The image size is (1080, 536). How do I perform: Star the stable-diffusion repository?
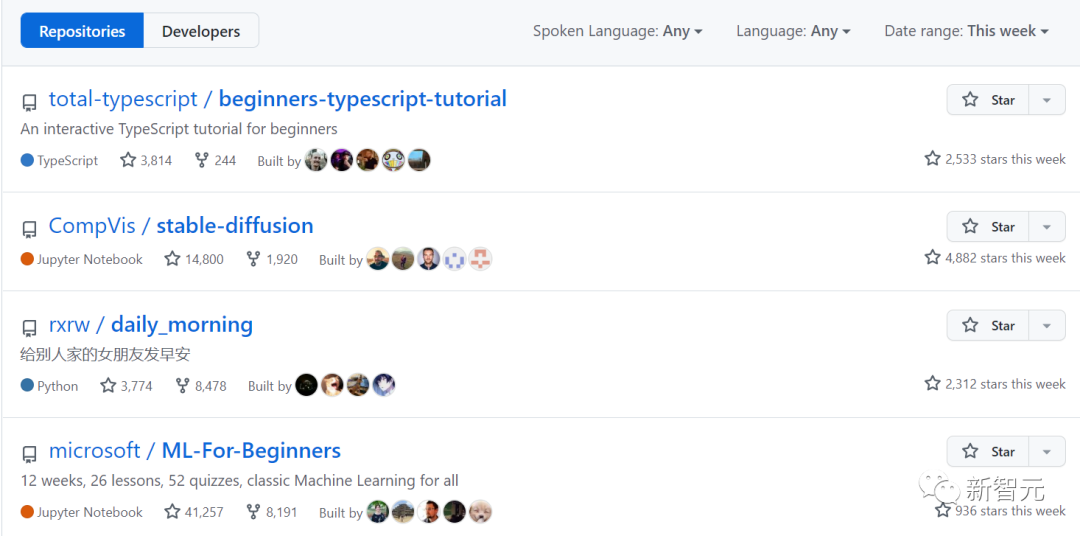coord(988,227)
